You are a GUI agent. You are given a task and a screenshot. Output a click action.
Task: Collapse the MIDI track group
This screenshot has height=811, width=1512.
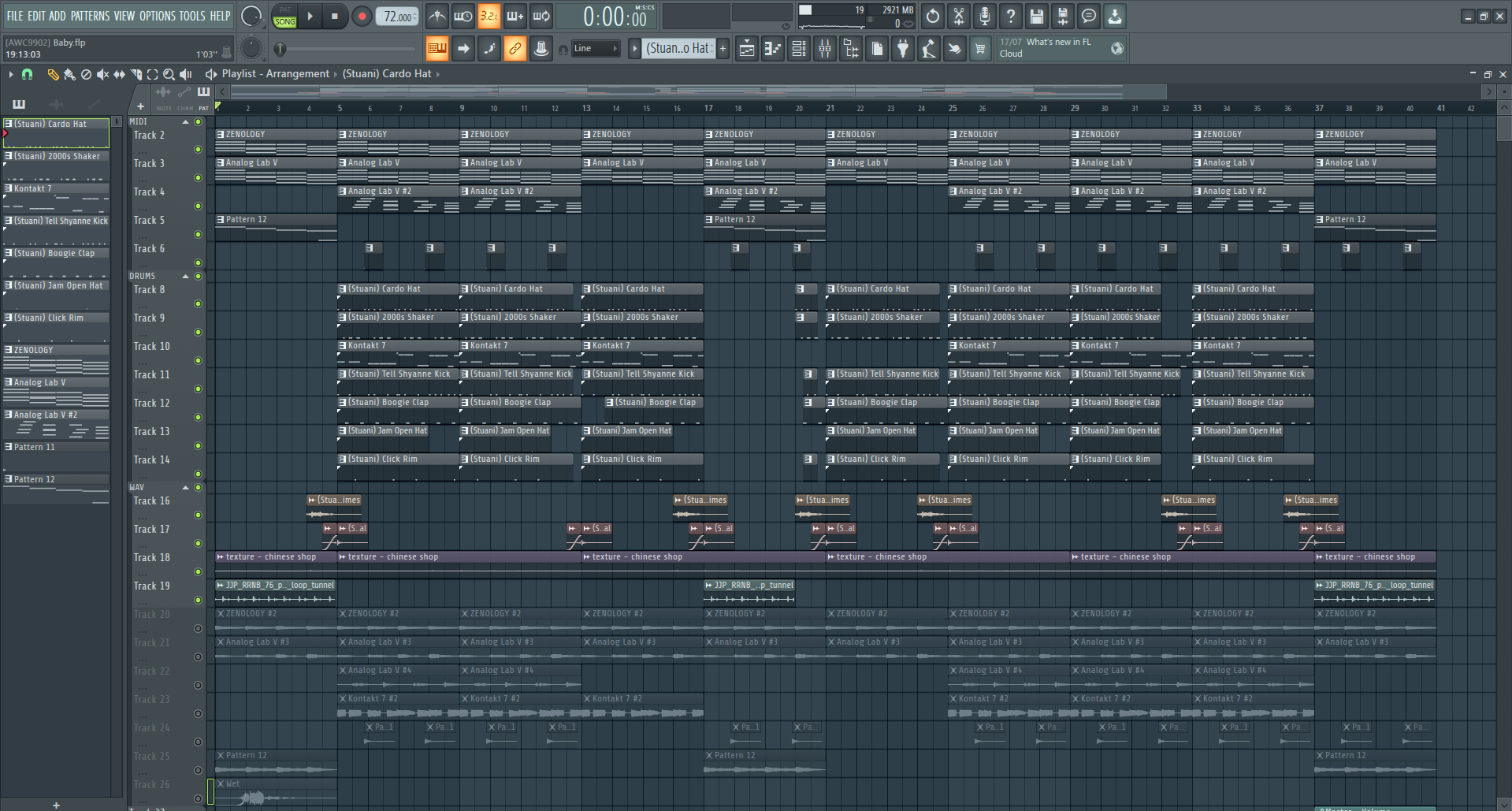click(186, 122)
